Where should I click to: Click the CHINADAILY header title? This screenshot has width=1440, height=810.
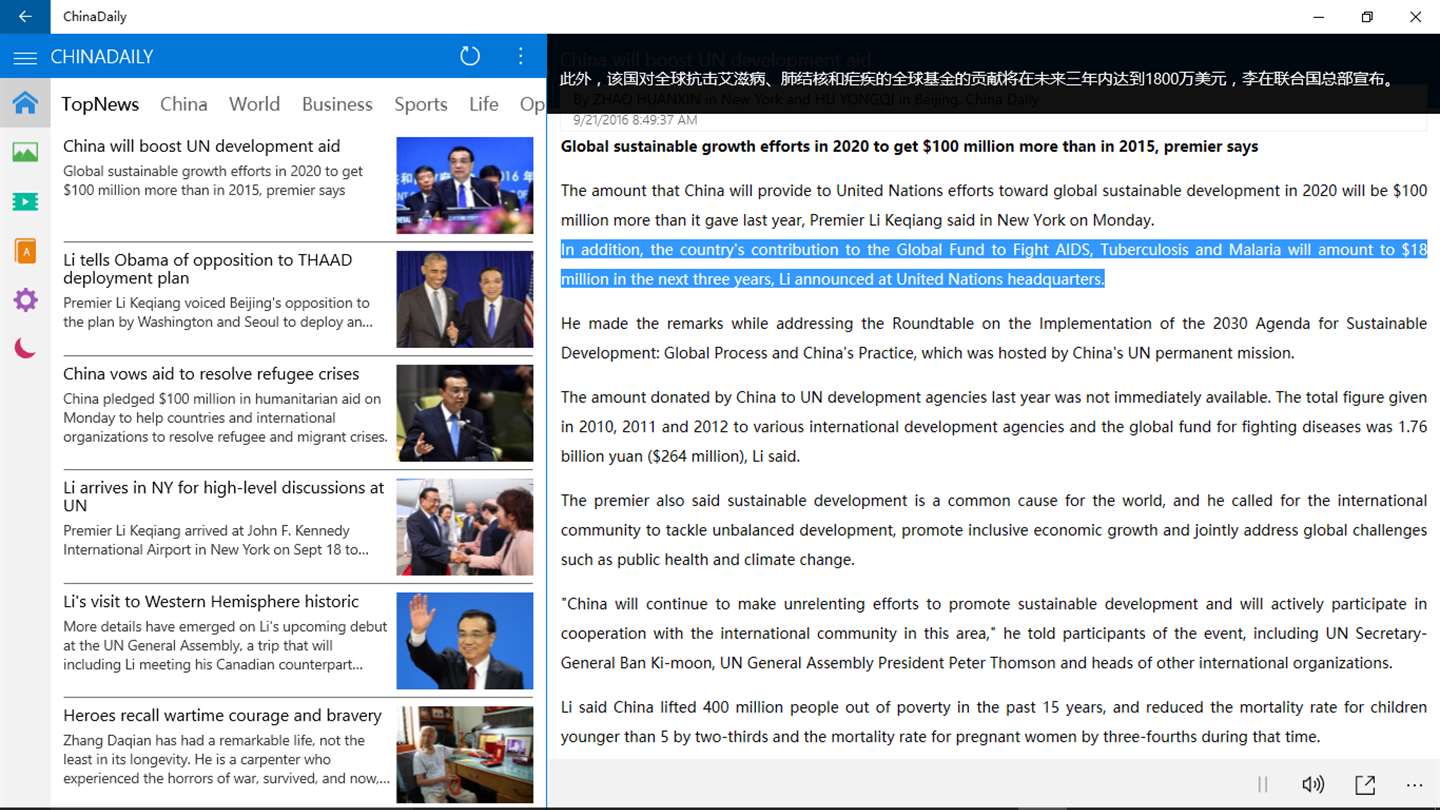[102, 57]
